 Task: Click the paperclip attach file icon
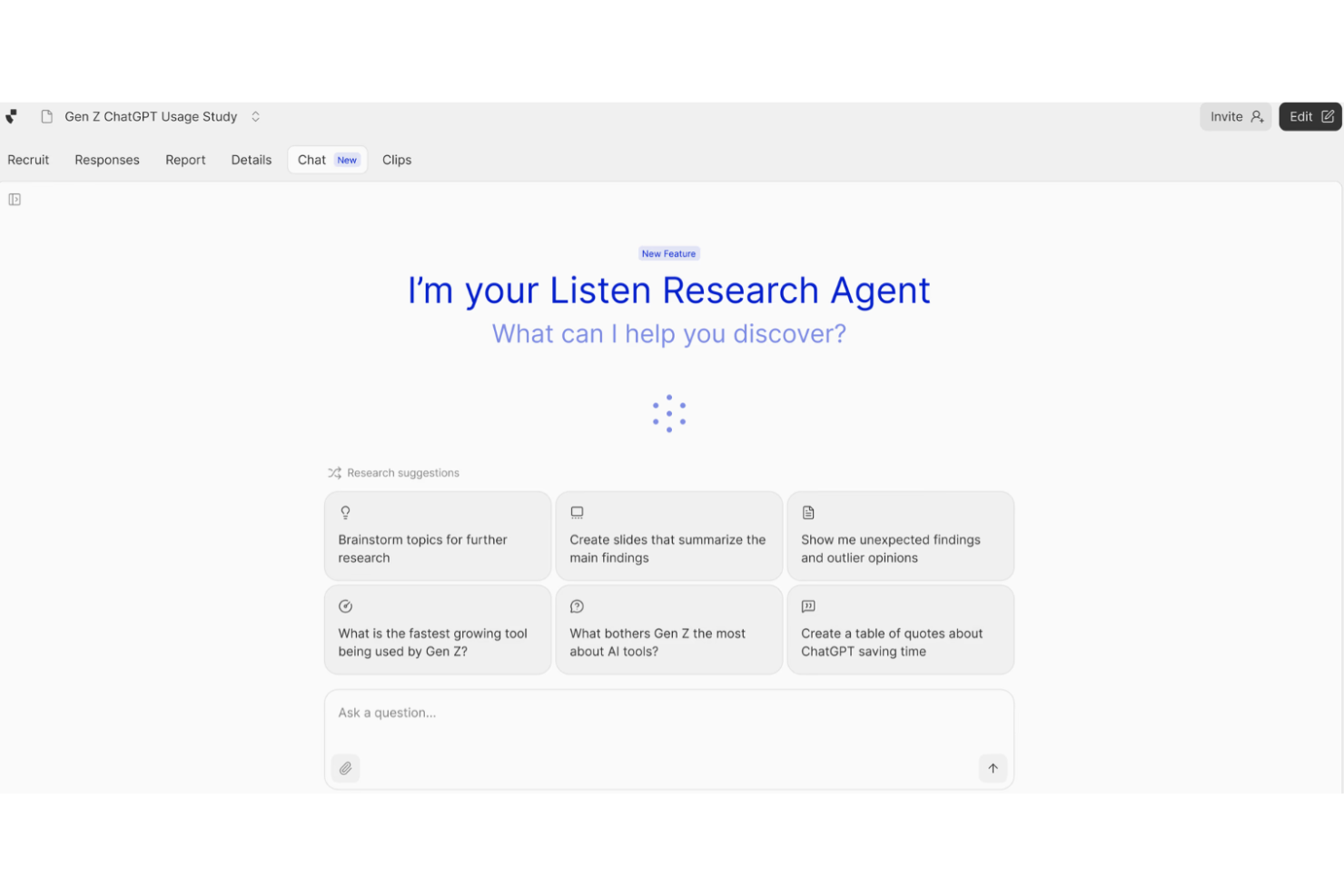345,768
